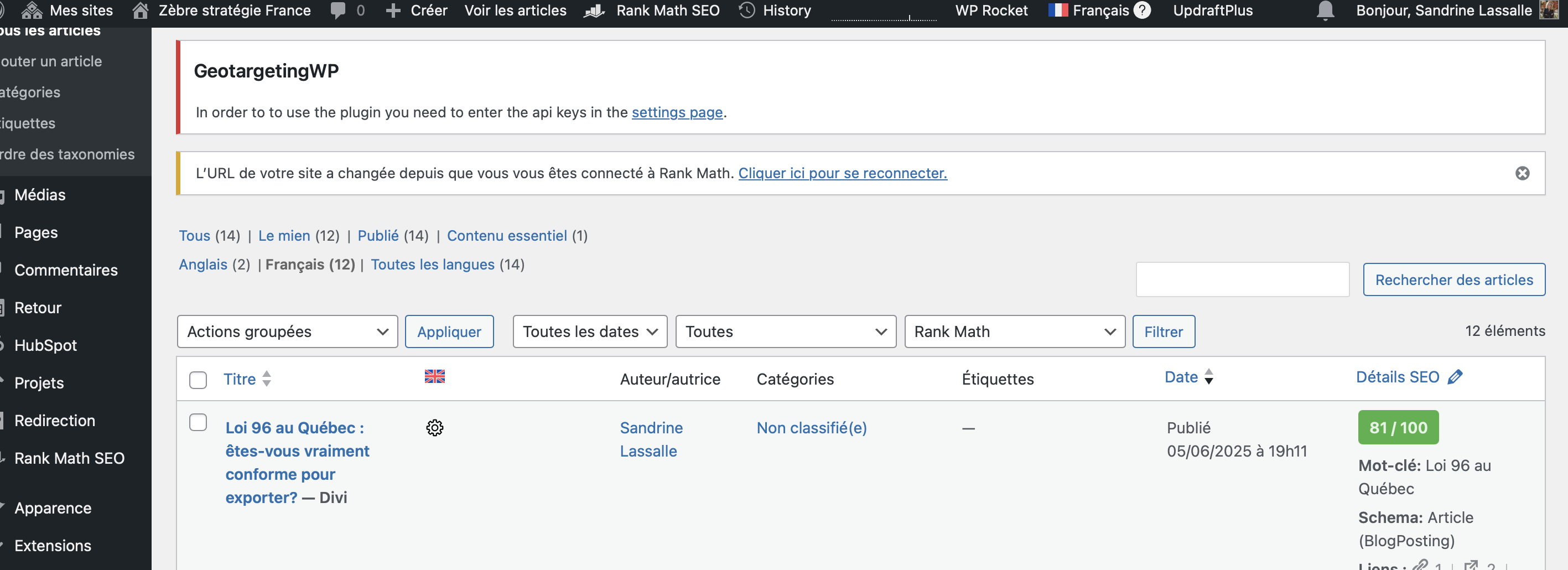Click the plus icon next to Créer
This screenshot has width=1568, height=570.
tap(393, 11)
